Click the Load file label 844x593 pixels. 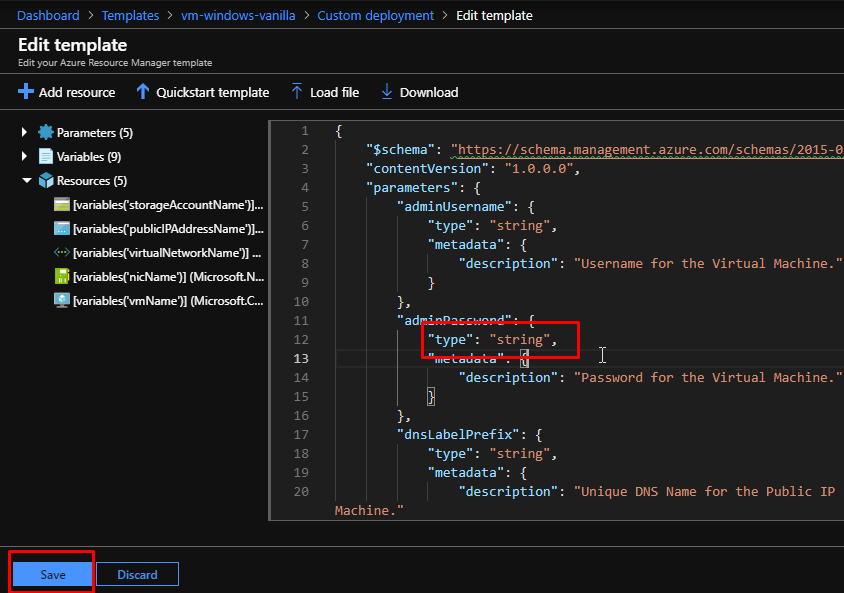pos(334,93)
